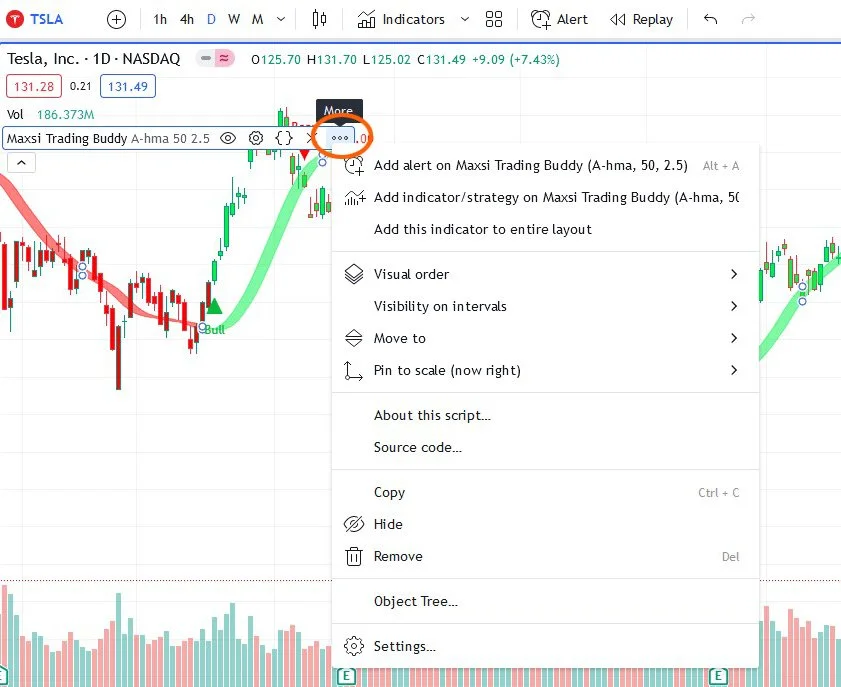
Task: Choose Remove in the context menu
Action: 545,557
